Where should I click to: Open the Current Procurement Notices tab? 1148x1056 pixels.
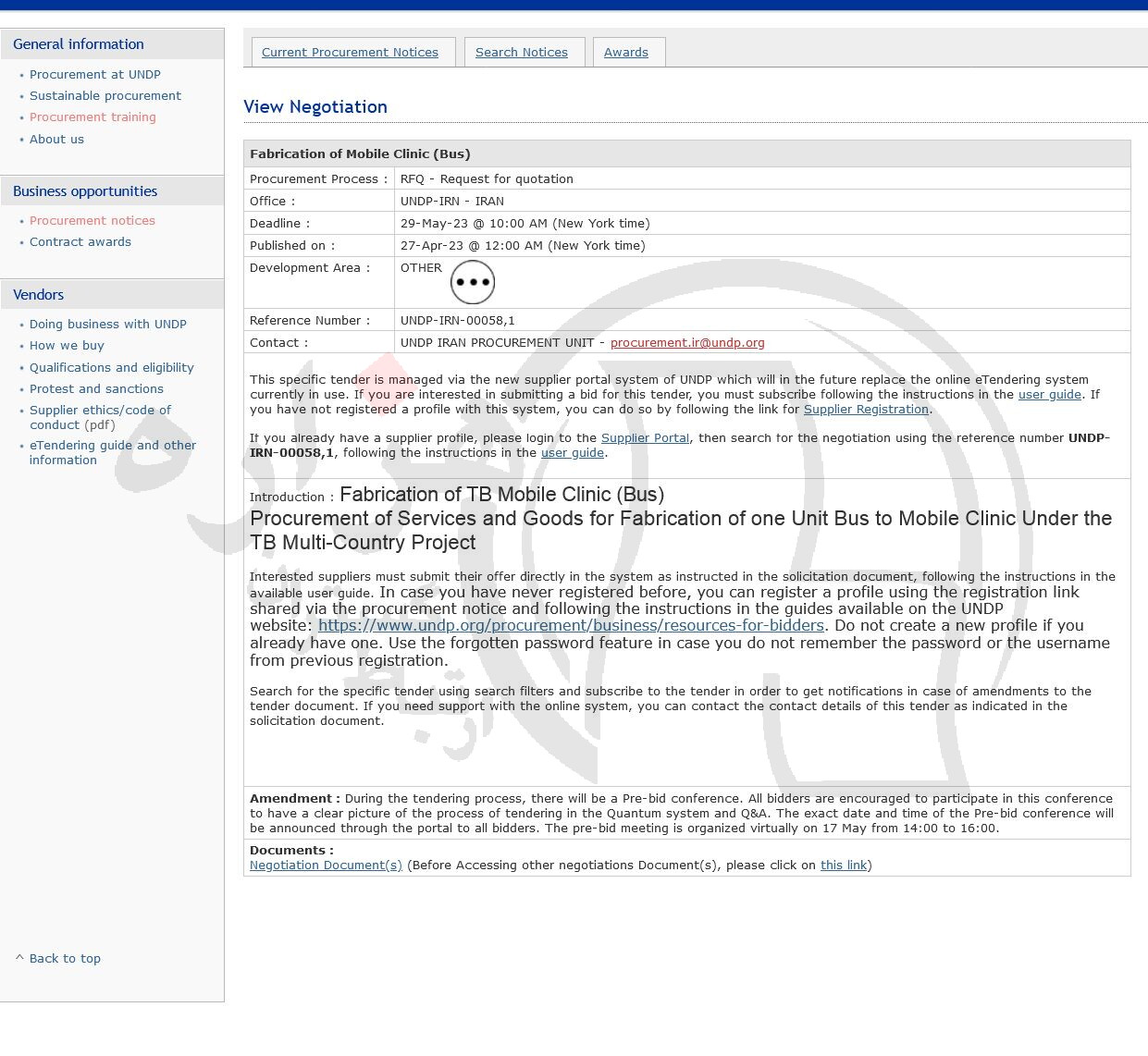tap(350, 53)
